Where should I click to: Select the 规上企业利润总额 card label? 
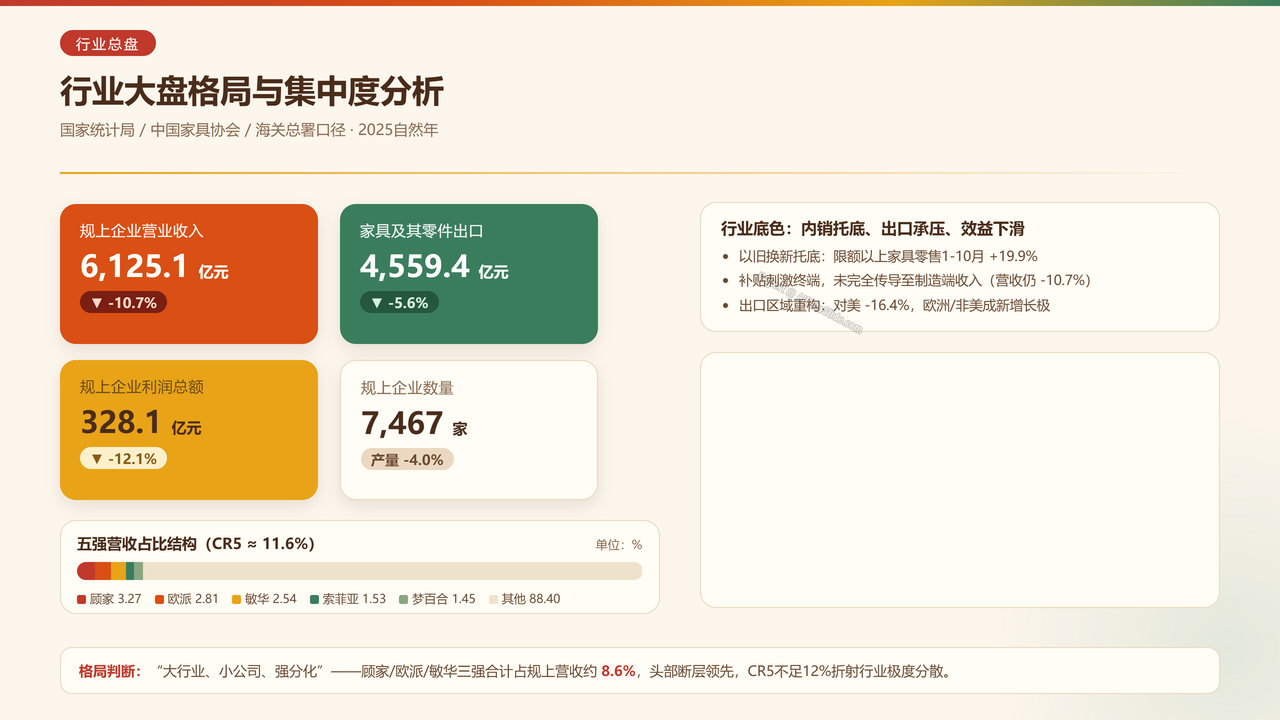click(x=142, y=387)
